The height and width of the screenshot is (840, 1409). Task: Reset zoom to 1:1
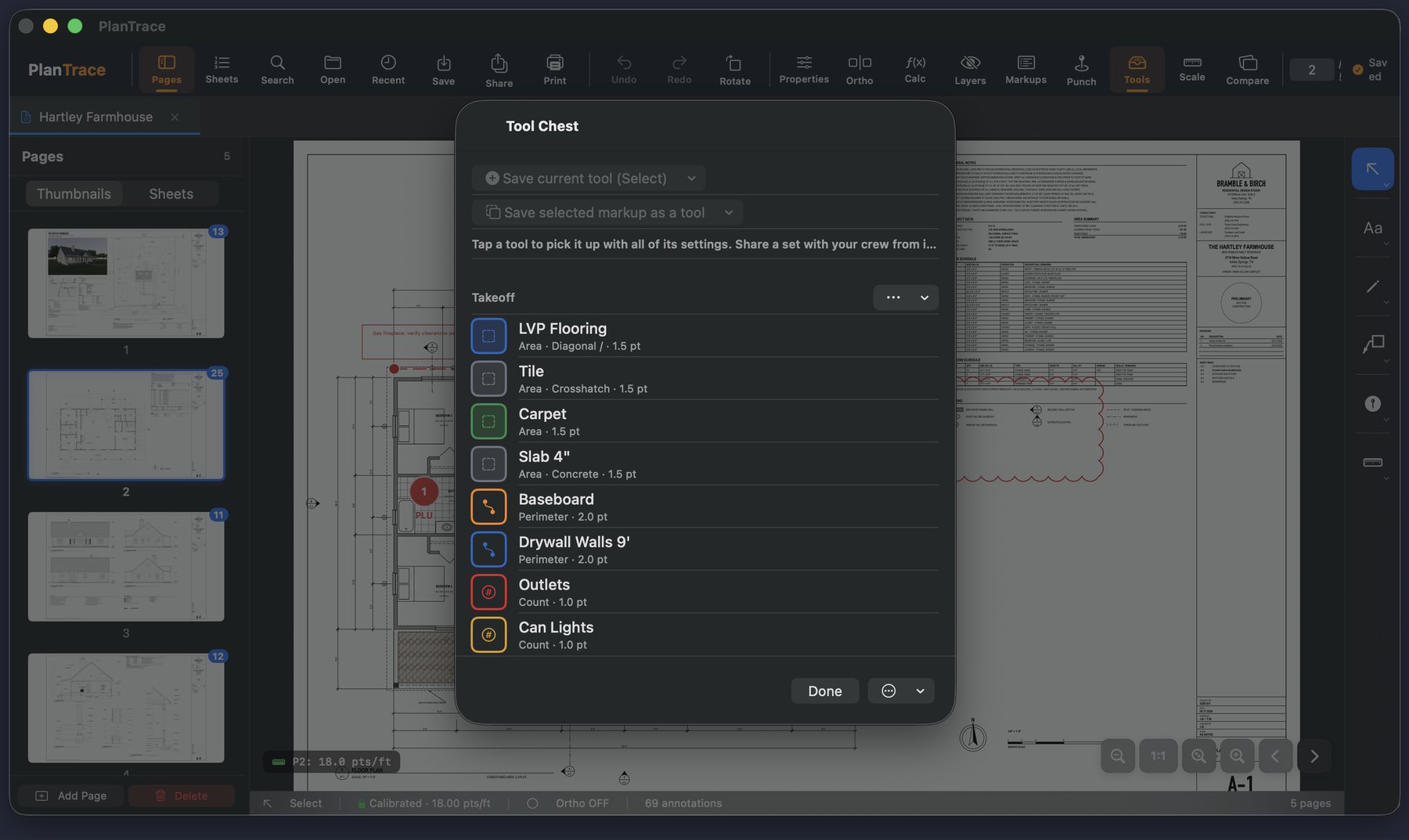1158,756
